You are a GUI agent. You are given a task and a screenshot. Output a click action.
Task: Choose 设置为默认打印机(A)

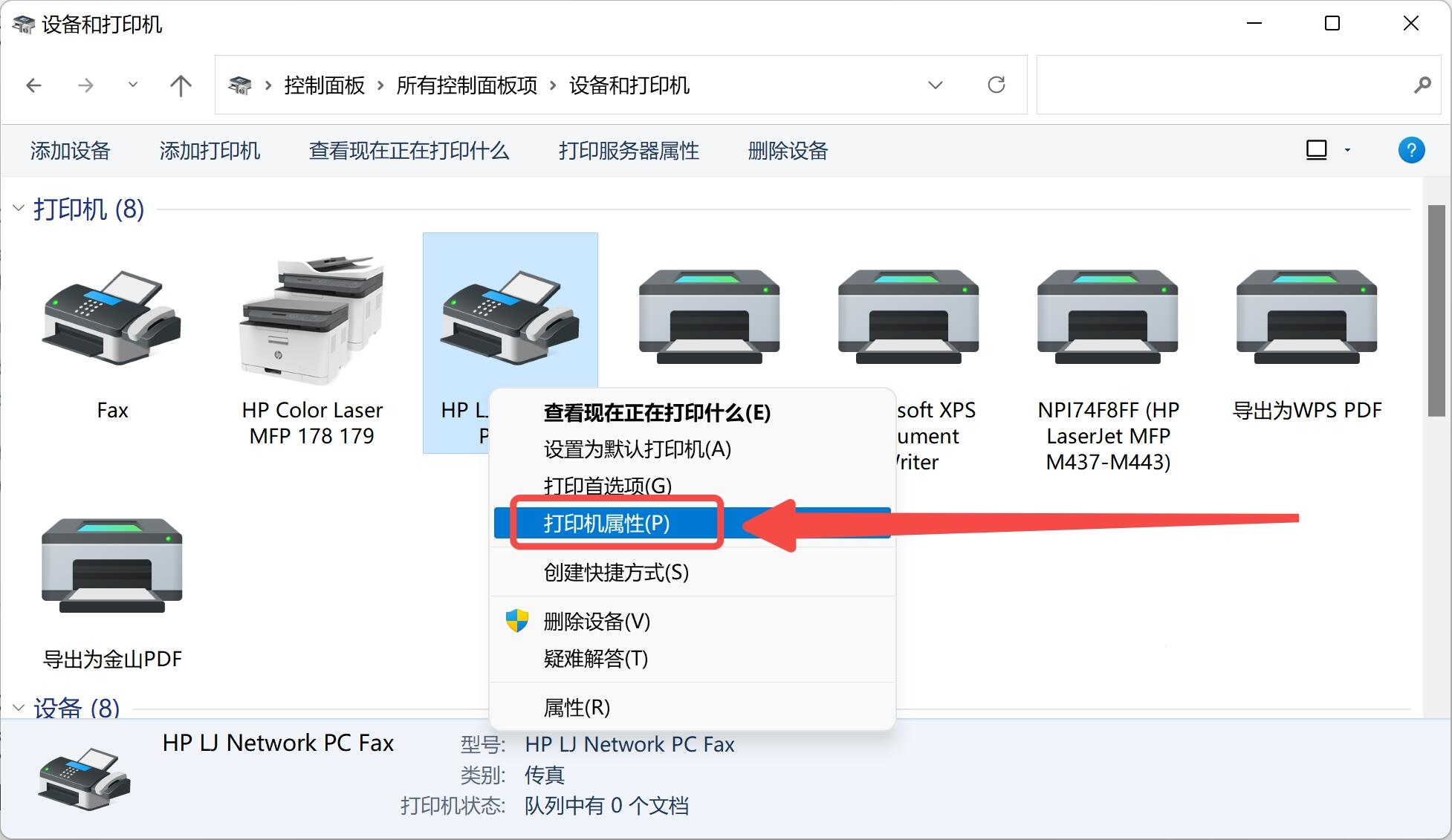tap(693, 449)
